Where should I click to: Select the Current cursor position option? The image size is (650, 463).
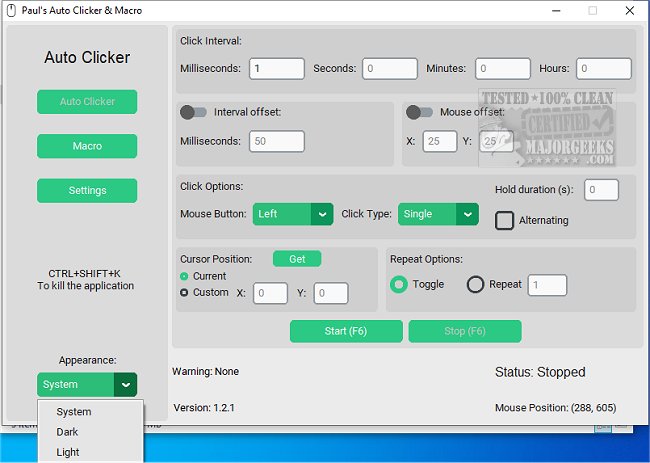pos(184,276)
